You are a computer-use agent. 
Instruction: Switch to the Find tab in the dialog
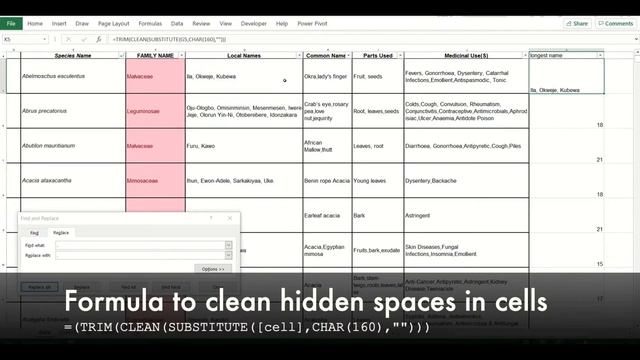click(x=34, y=233)
